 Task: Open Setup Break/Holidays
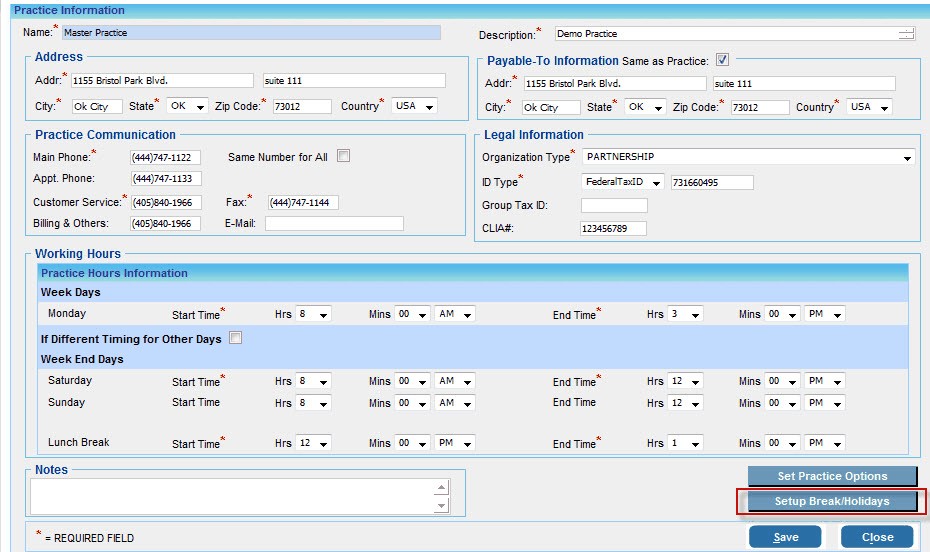point(831,501)
